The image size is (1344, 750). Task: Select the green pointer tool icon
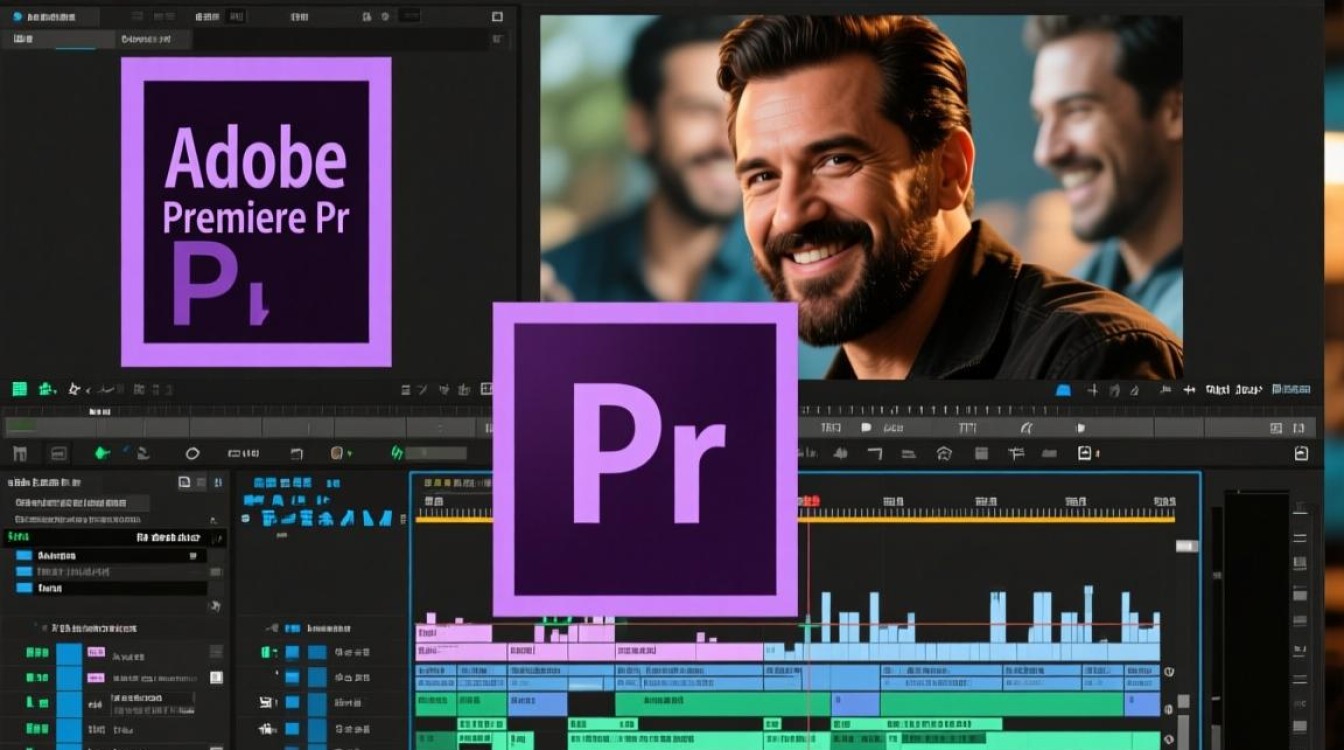pyautogui.click(x=101, y=453)
